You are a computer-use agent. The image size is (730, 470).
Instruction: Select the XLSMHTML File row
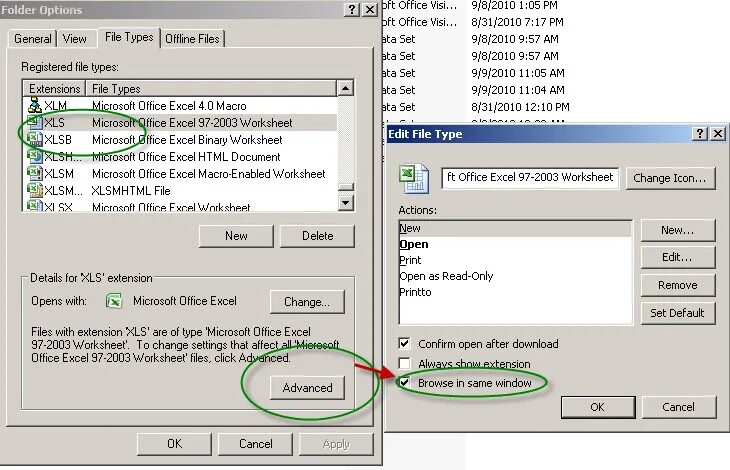tap(180, 191)
